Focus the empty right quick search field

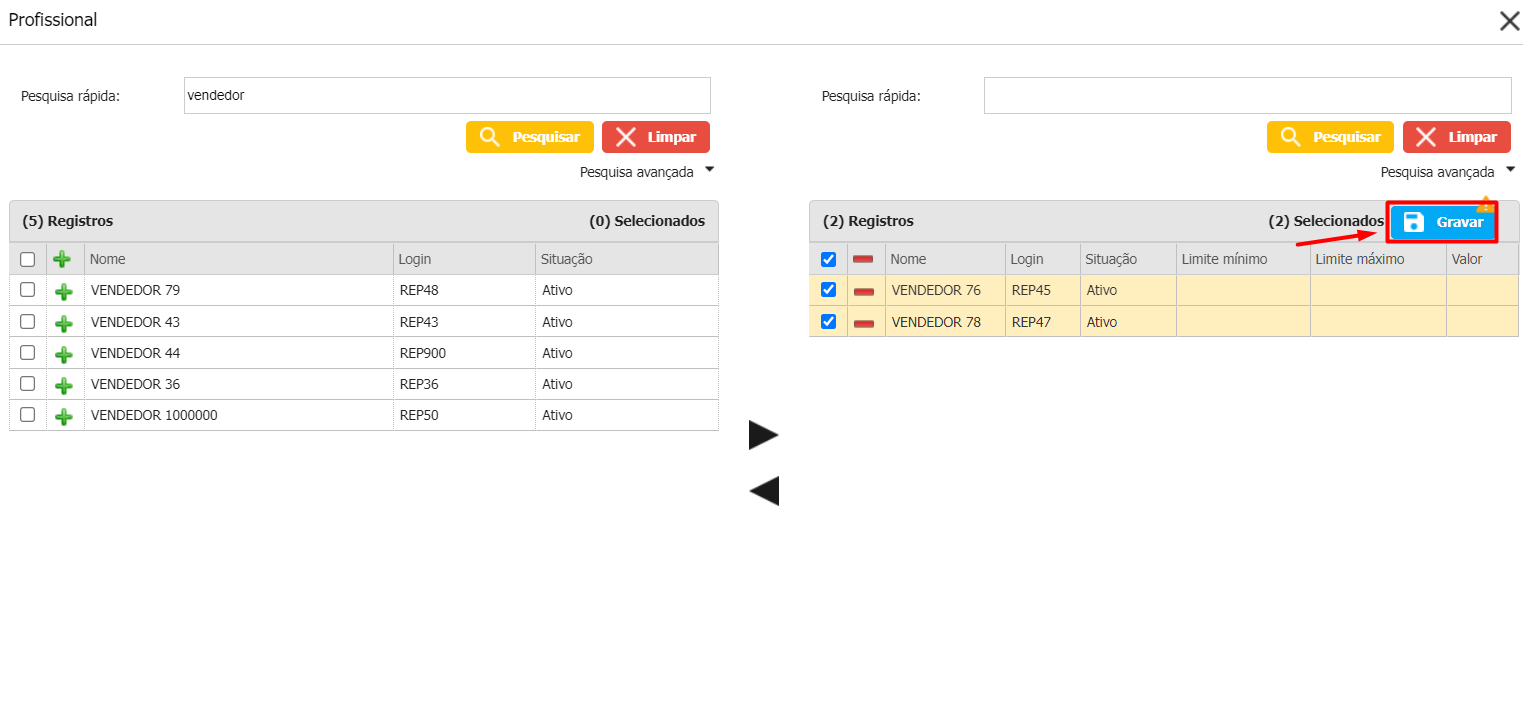1248,96
